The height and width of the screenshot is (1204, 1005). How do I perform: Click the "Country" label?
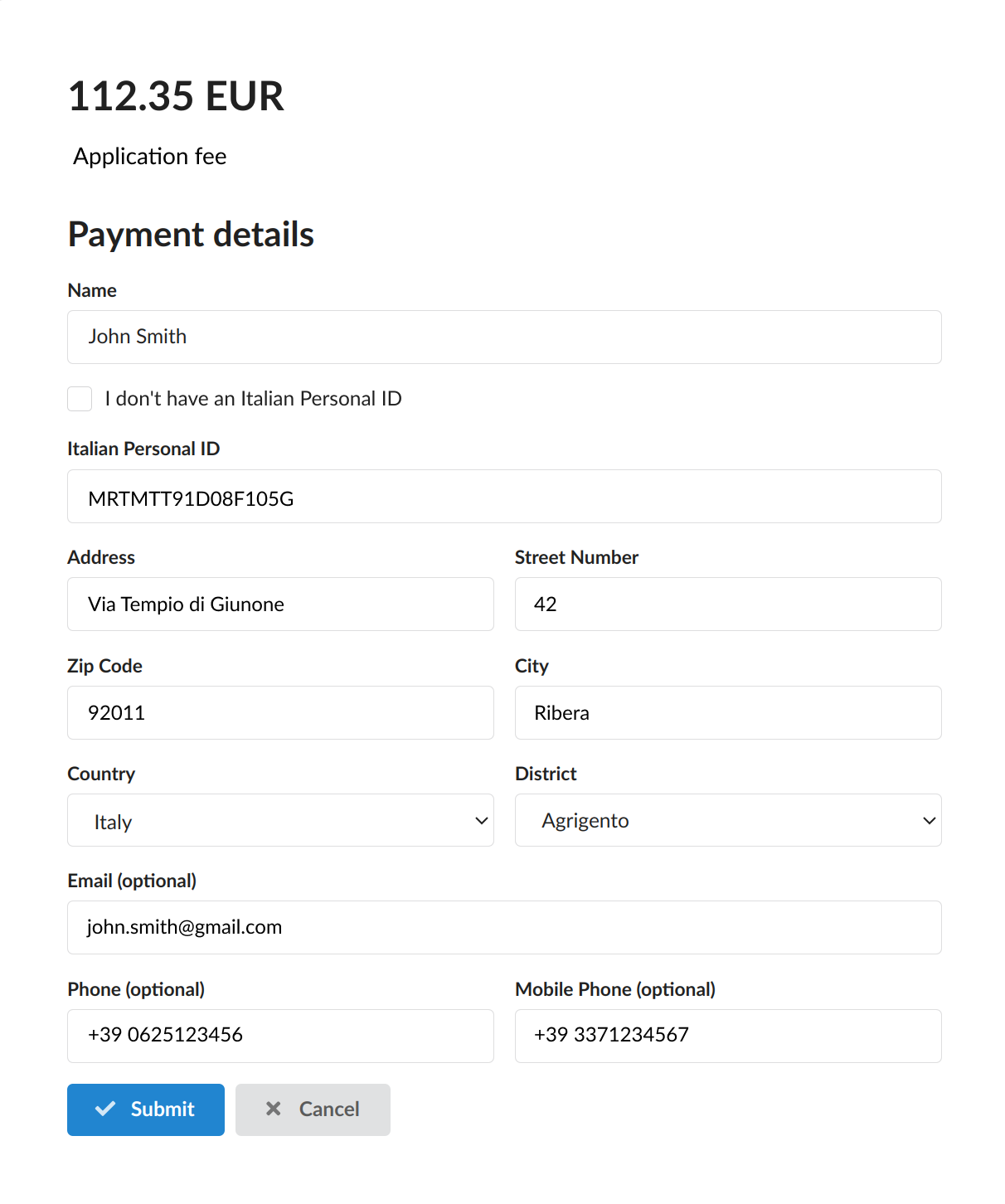point(101,774)
